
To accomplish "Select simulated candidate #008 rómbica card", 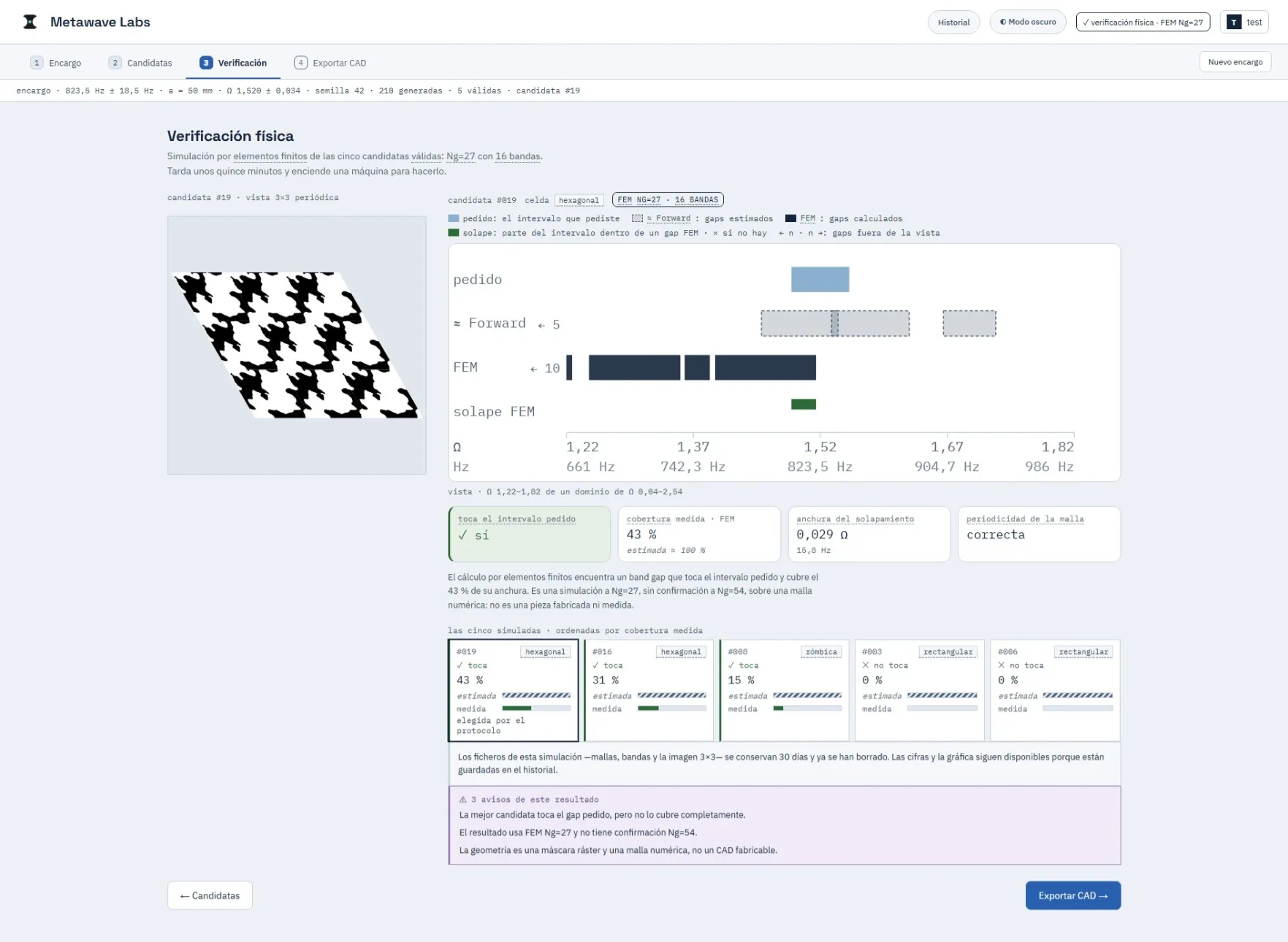I will tap(784, 690).
